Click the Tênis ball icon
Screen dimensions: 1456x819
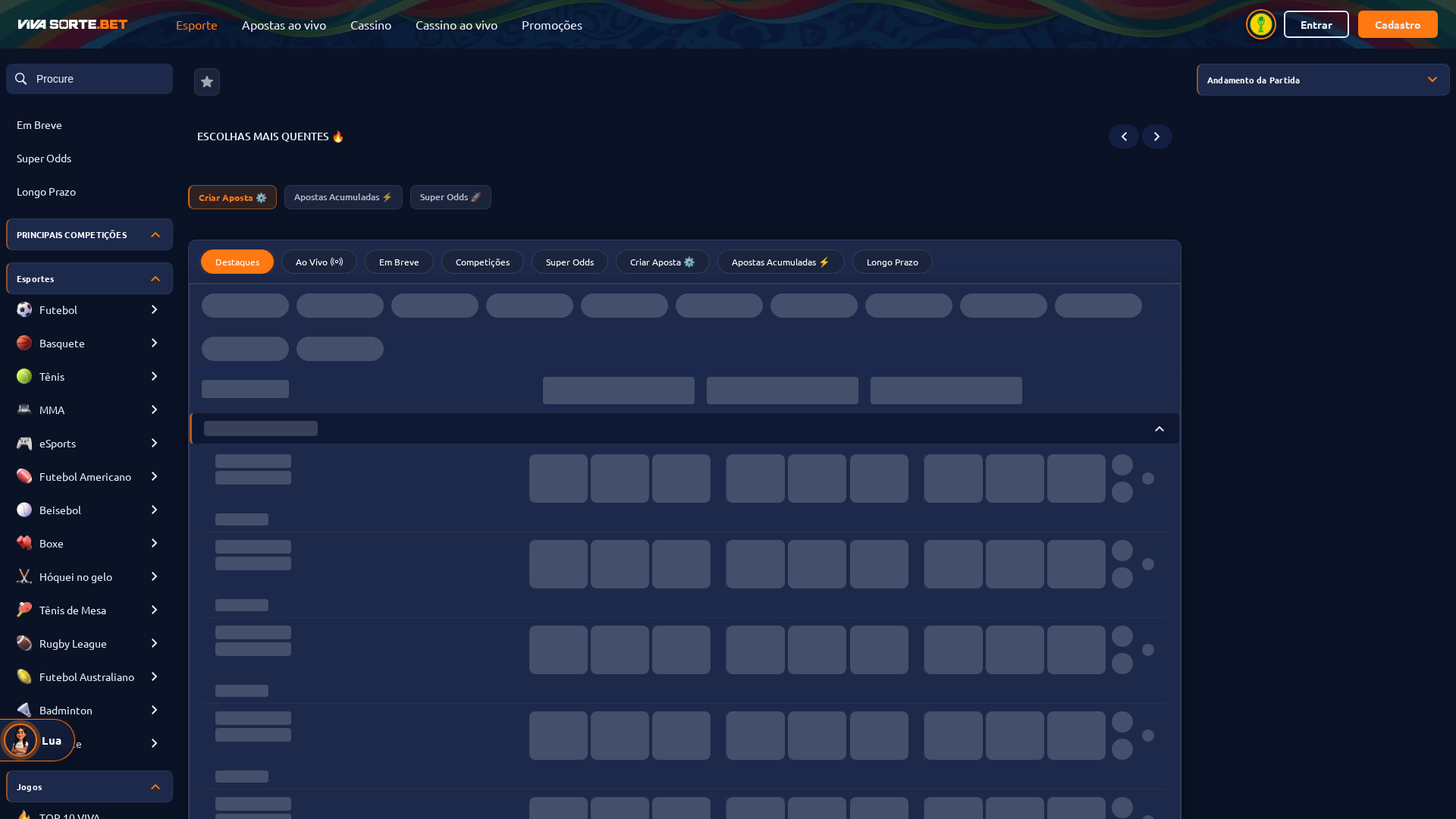point(24,376)
